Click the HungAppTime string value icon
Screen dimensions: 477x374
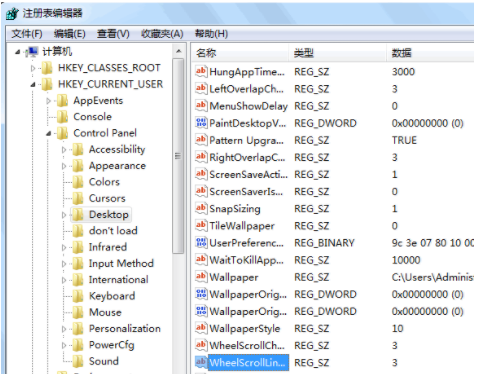coord(201,72)
